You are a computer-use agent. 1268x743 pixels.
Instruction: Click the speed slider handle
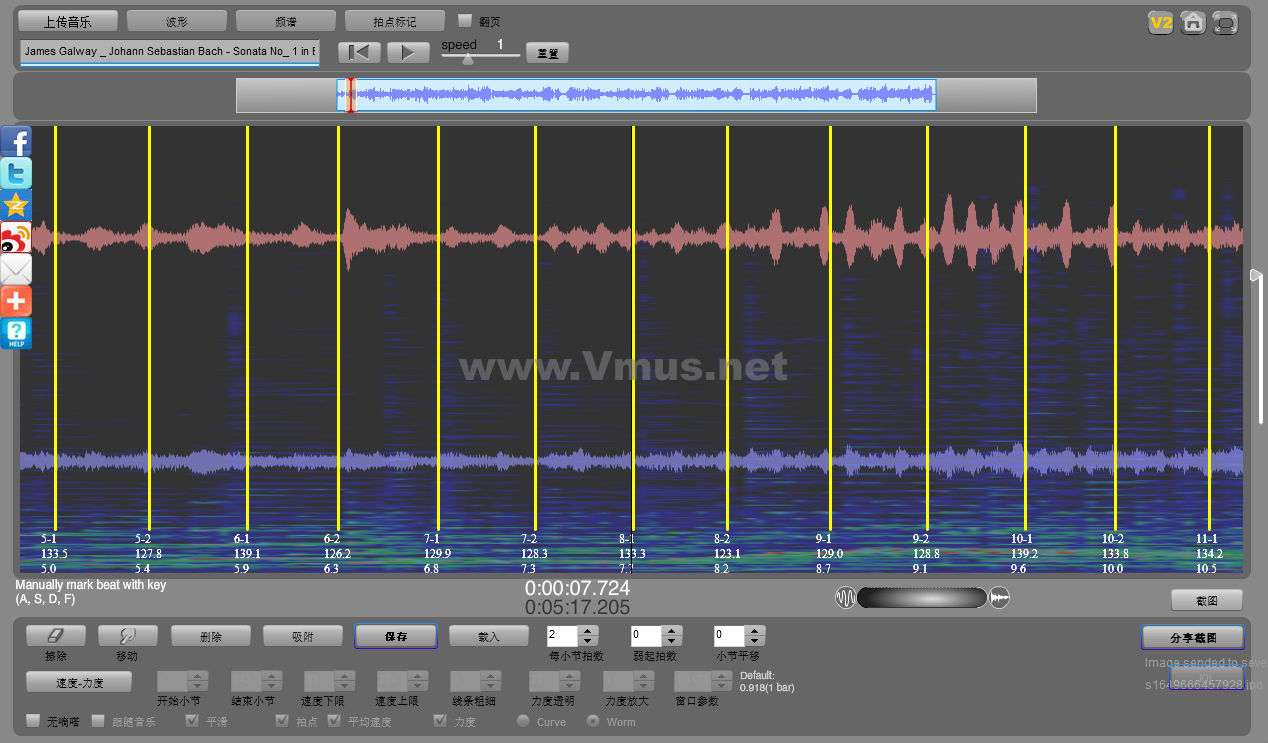pyautogui.click(x=467, y=58)
